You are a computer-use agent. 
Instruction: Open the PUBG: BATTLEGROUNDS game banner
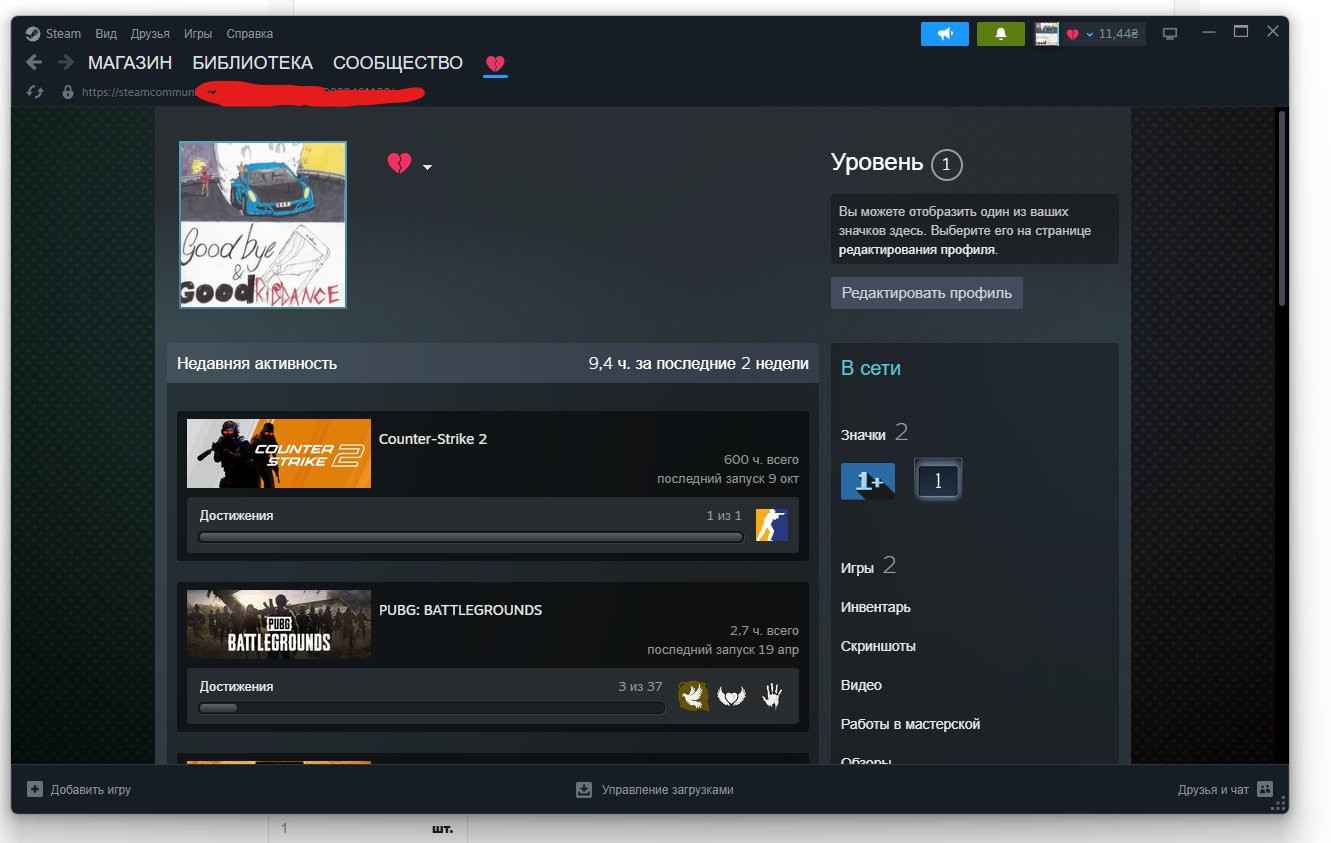[279, 624]
